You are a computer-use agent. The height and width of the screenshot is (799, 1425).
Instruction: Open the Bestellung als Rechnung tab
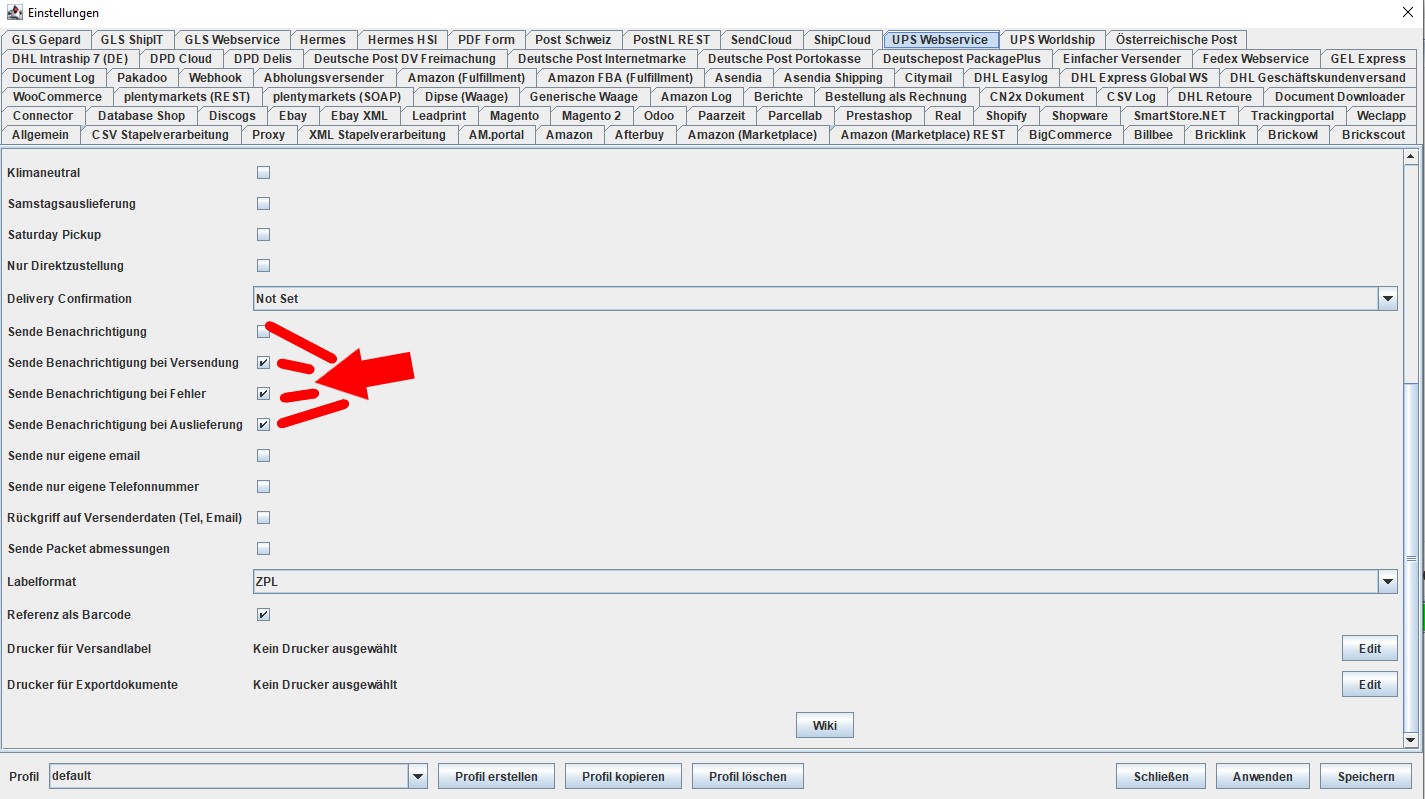click(896, 97)
